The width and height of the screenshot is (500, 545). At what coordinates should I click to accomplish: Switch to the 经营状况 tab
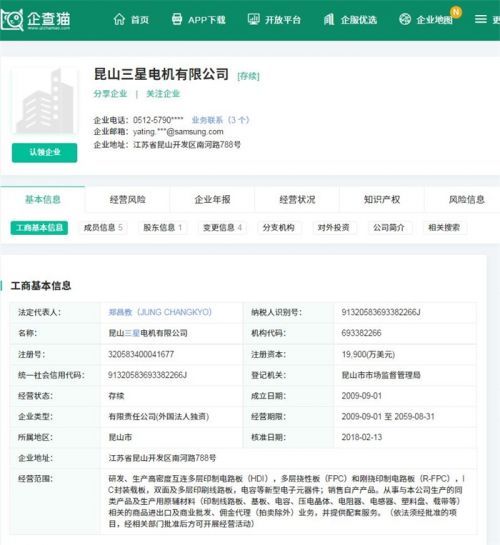297,200
